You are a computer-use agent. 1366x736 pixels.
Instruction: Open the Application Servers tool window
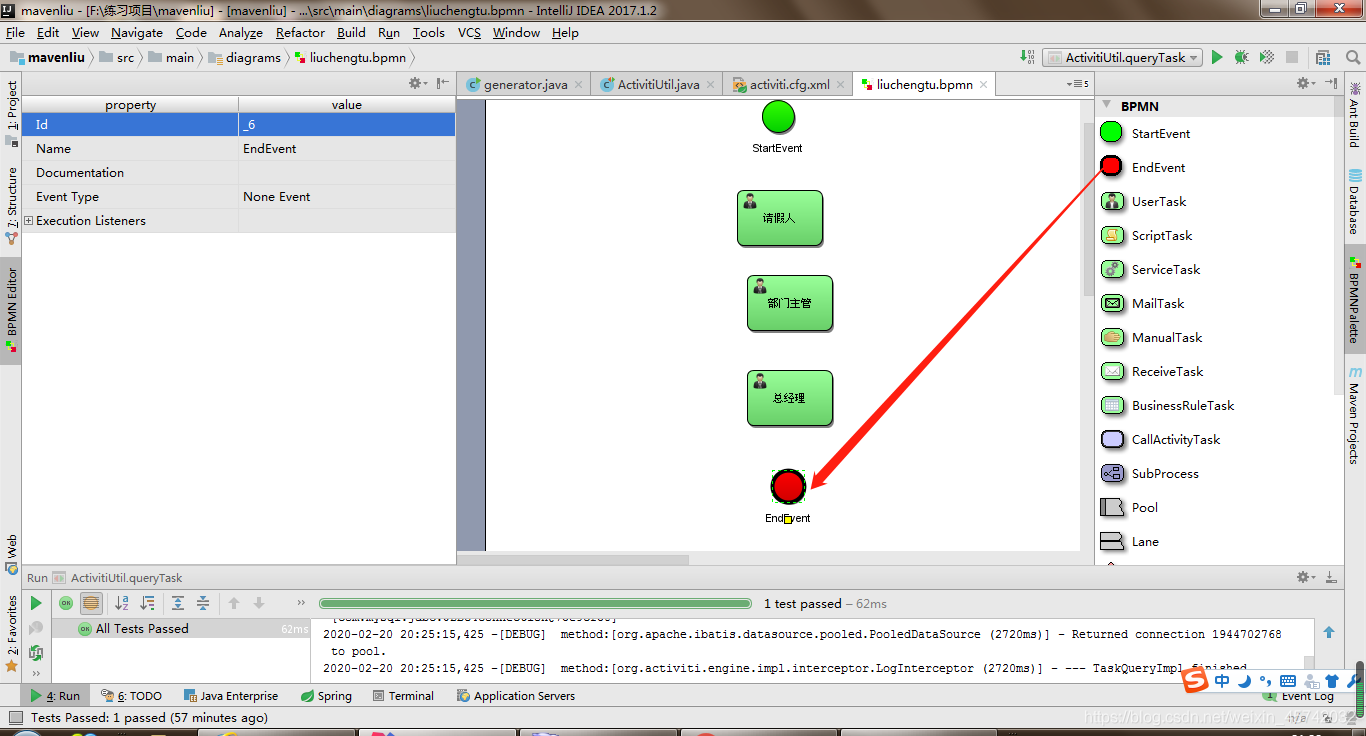[516, 696]
